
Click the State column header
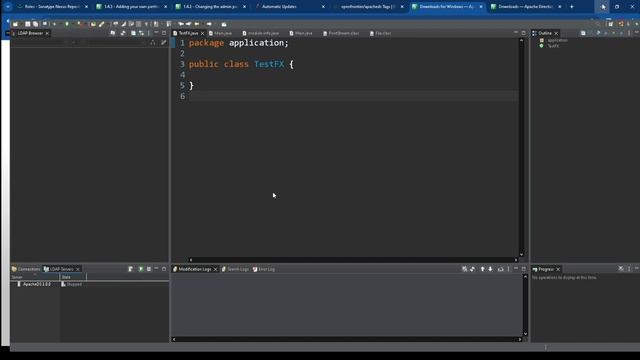tap(73, 277)
